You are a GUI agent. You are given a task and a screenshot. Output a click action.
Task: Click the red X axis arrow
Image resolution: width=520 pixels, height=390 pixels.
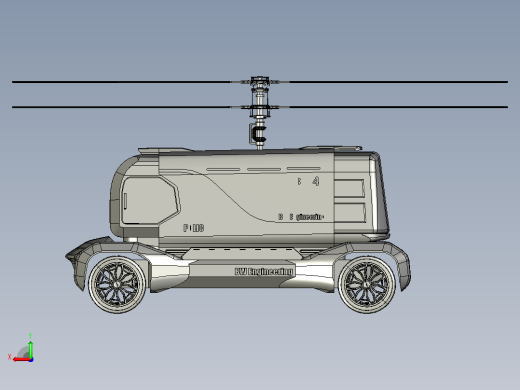point(21,359)
